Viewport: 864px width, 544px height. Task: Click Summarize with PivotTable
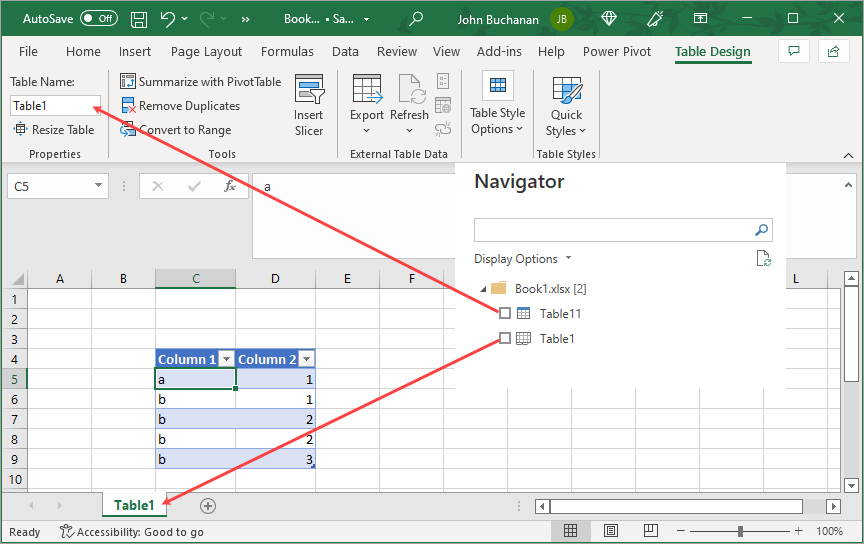[201, 82]
